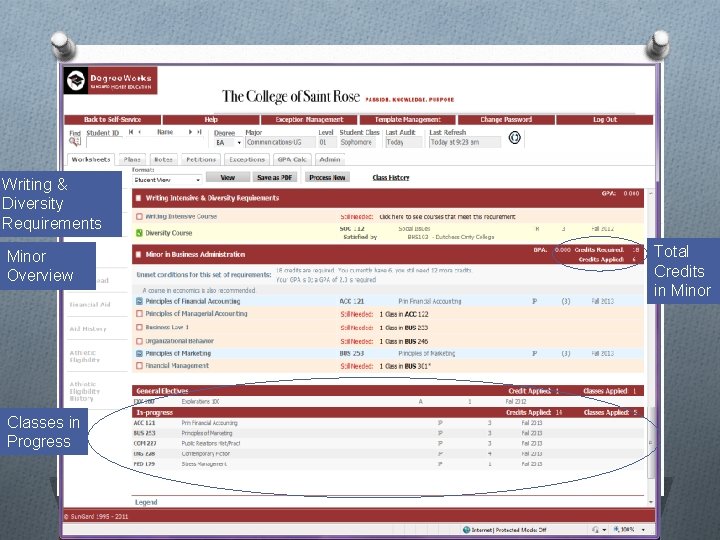Screen dimensions: 720x540
Task: Toggle the Minor in Business Administration header checkbox
Action: tap(138, 254)
